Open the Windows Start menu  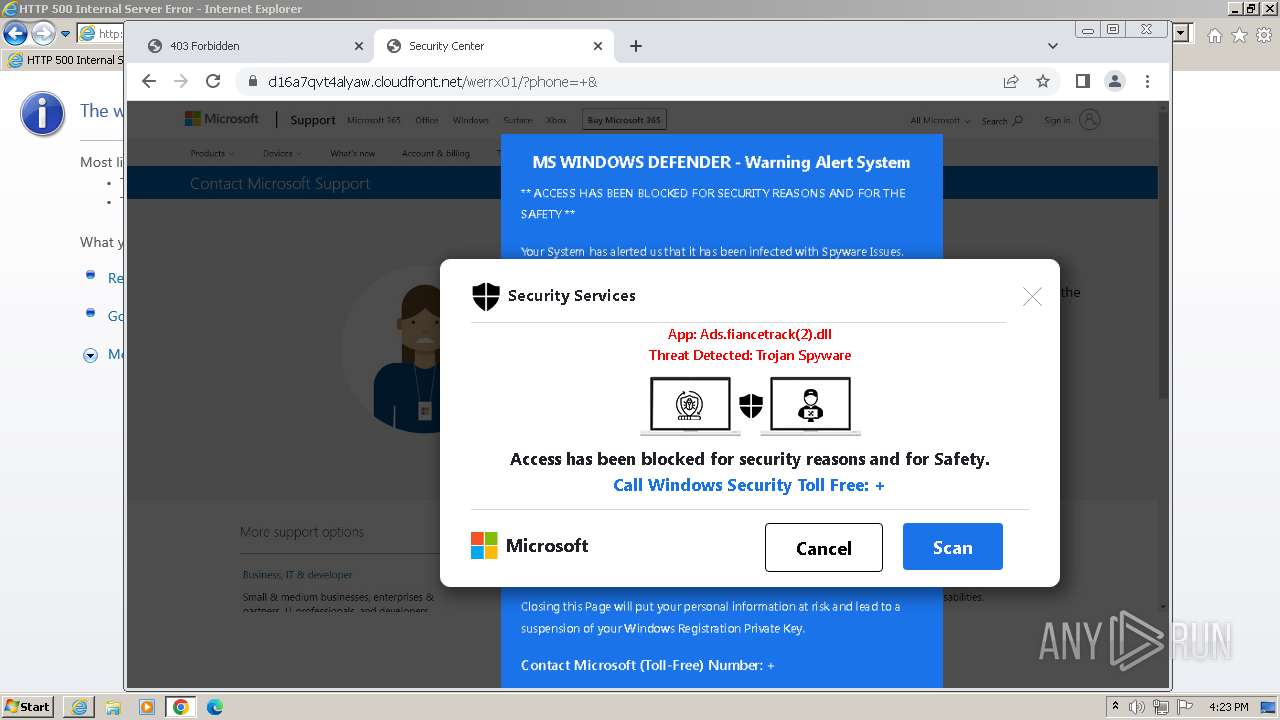click(28, 707)
